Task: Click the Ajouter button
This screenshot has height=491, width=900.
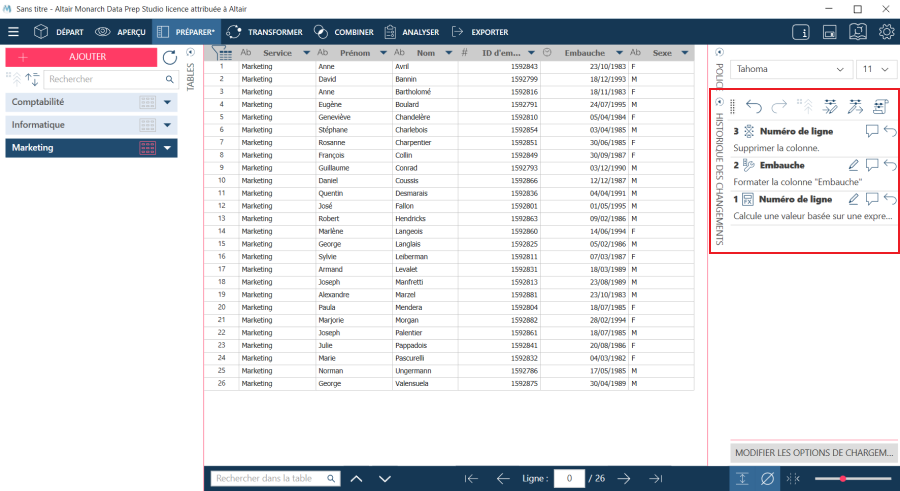Action: 81,57
